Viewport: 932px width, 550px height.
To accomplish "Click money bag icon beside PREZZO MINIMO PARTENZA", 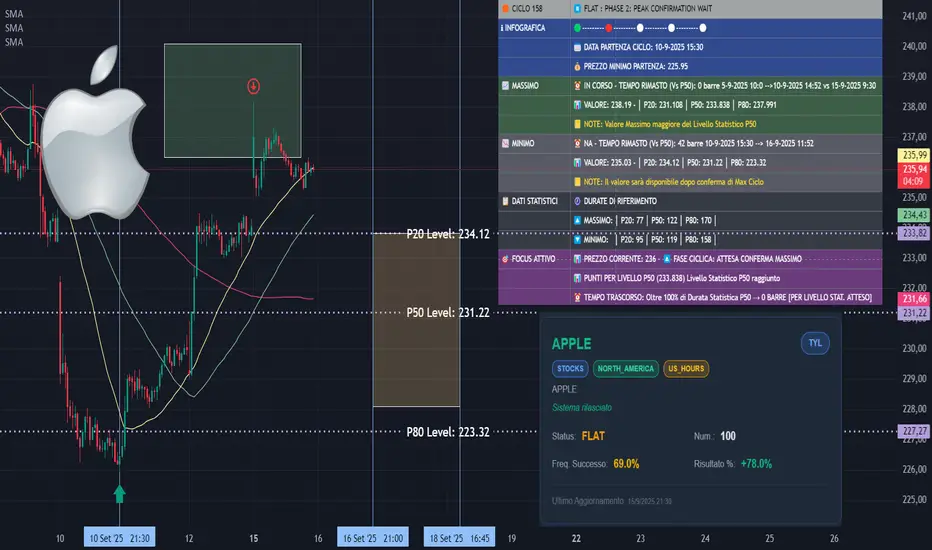I will [x=577, y=67].
